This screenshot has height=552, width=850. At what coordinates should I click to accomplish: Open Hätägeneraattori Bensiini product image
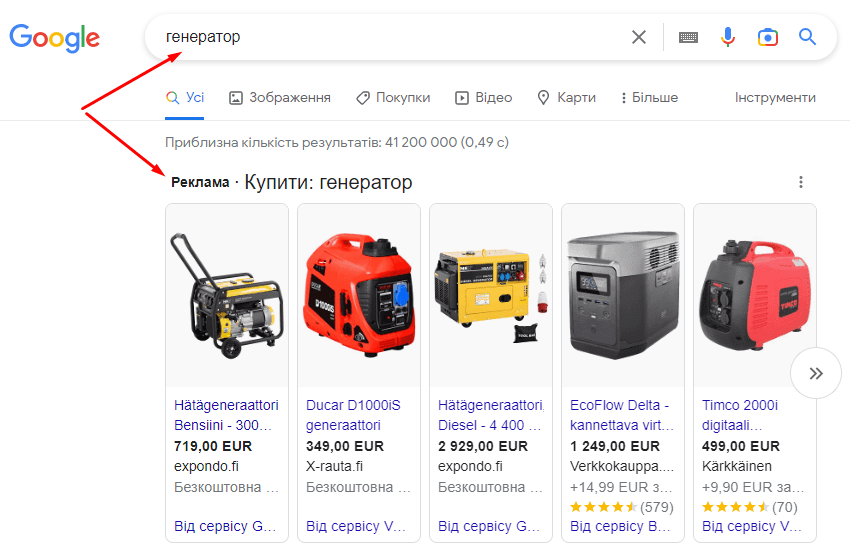(227, 296)
